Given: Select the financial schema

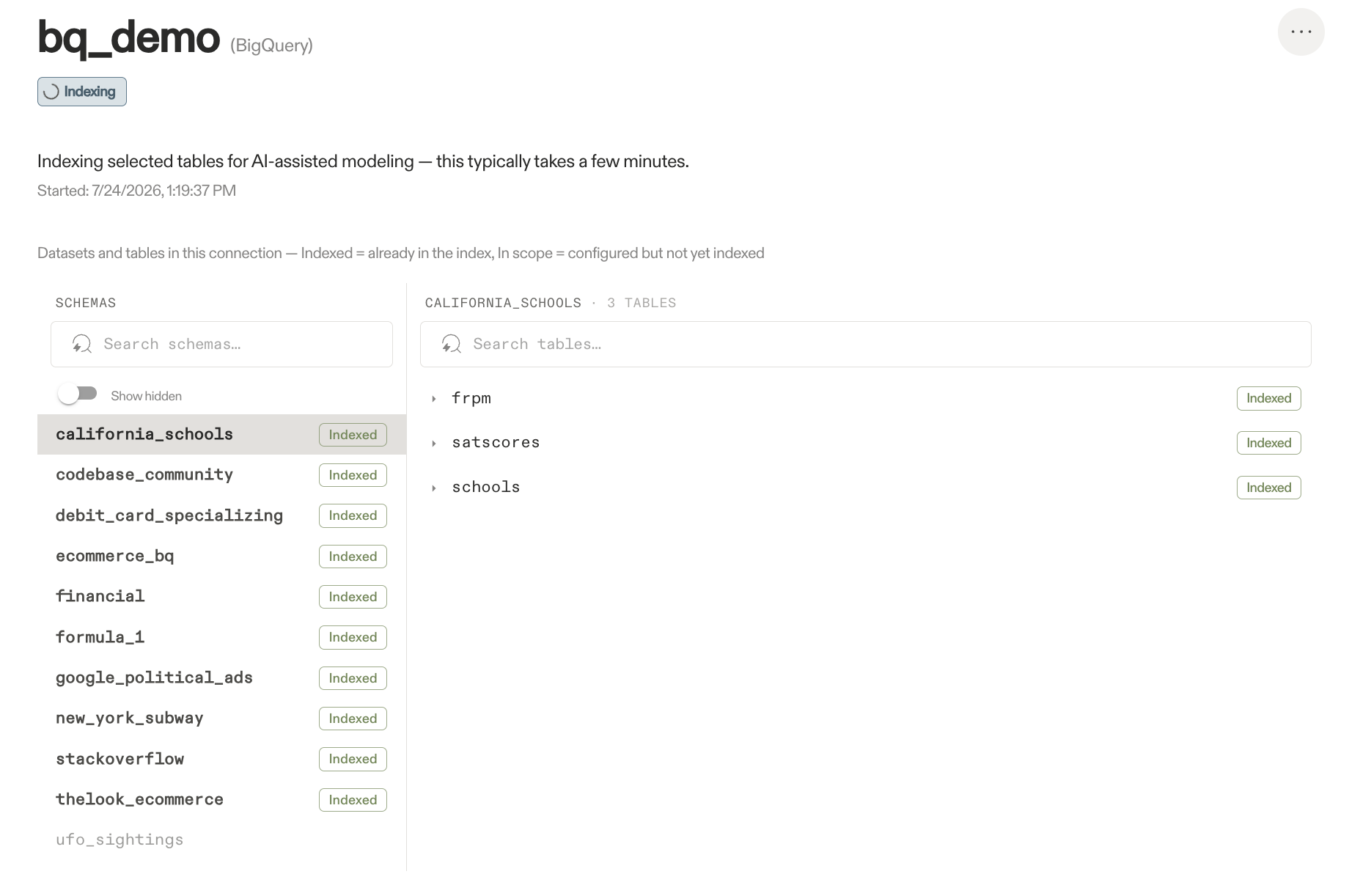Looking at the screenshot, I should click(221, 596).
